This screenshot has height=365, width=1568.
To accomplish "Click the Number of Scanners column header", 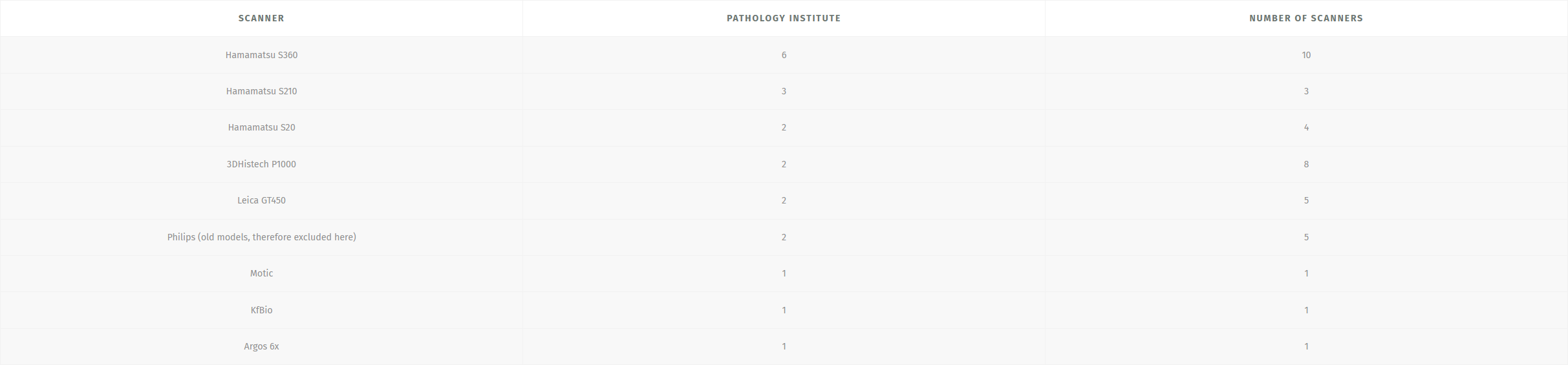I will click(x=1306, y=18).
